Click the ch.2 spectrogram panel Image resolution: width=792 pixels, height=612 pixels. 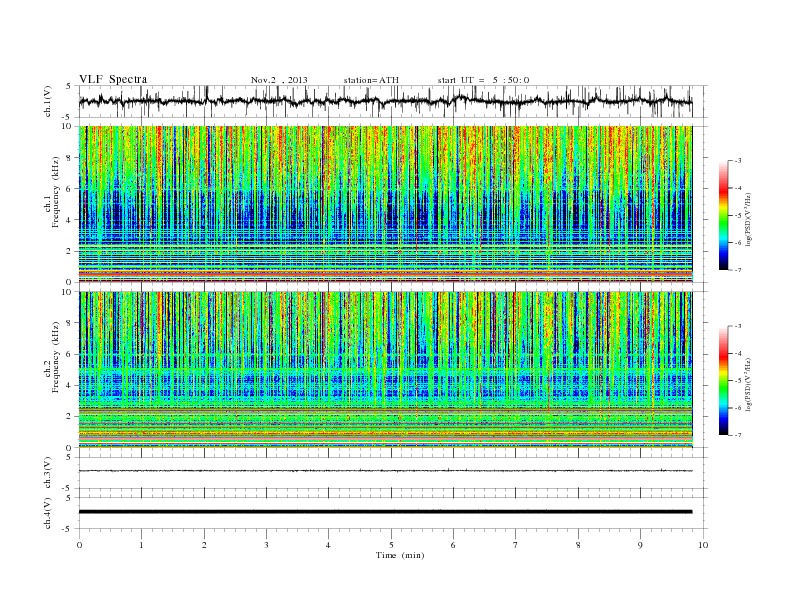(386, 370)
